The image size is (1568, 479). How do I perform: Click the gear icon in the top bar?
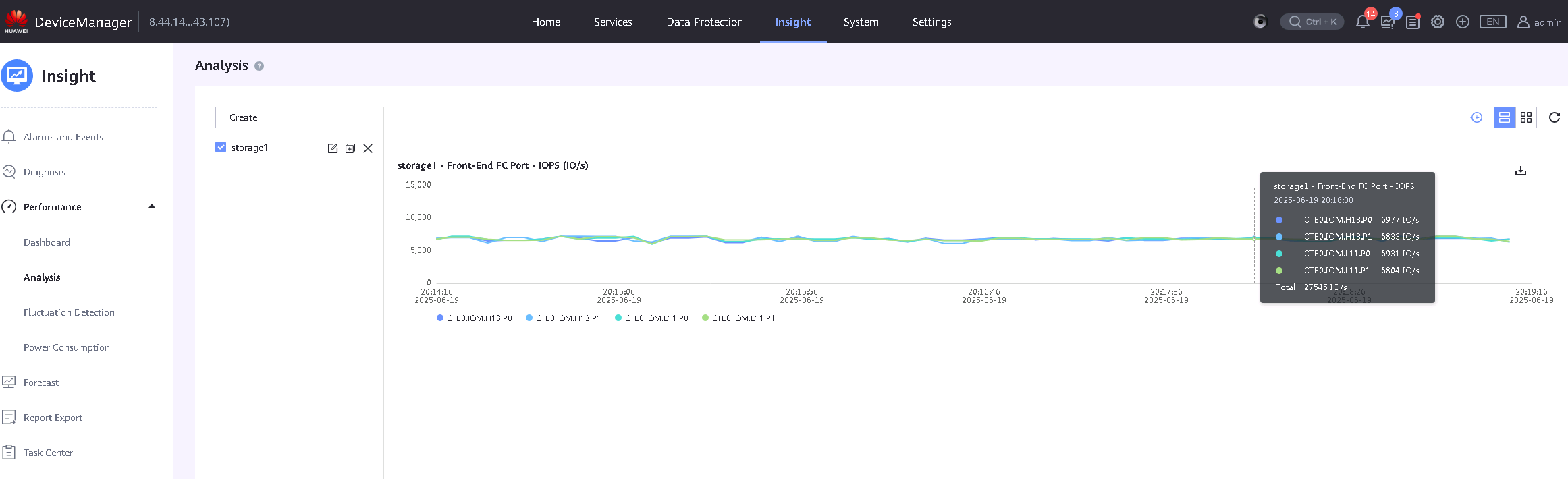tap(1438, 22)
